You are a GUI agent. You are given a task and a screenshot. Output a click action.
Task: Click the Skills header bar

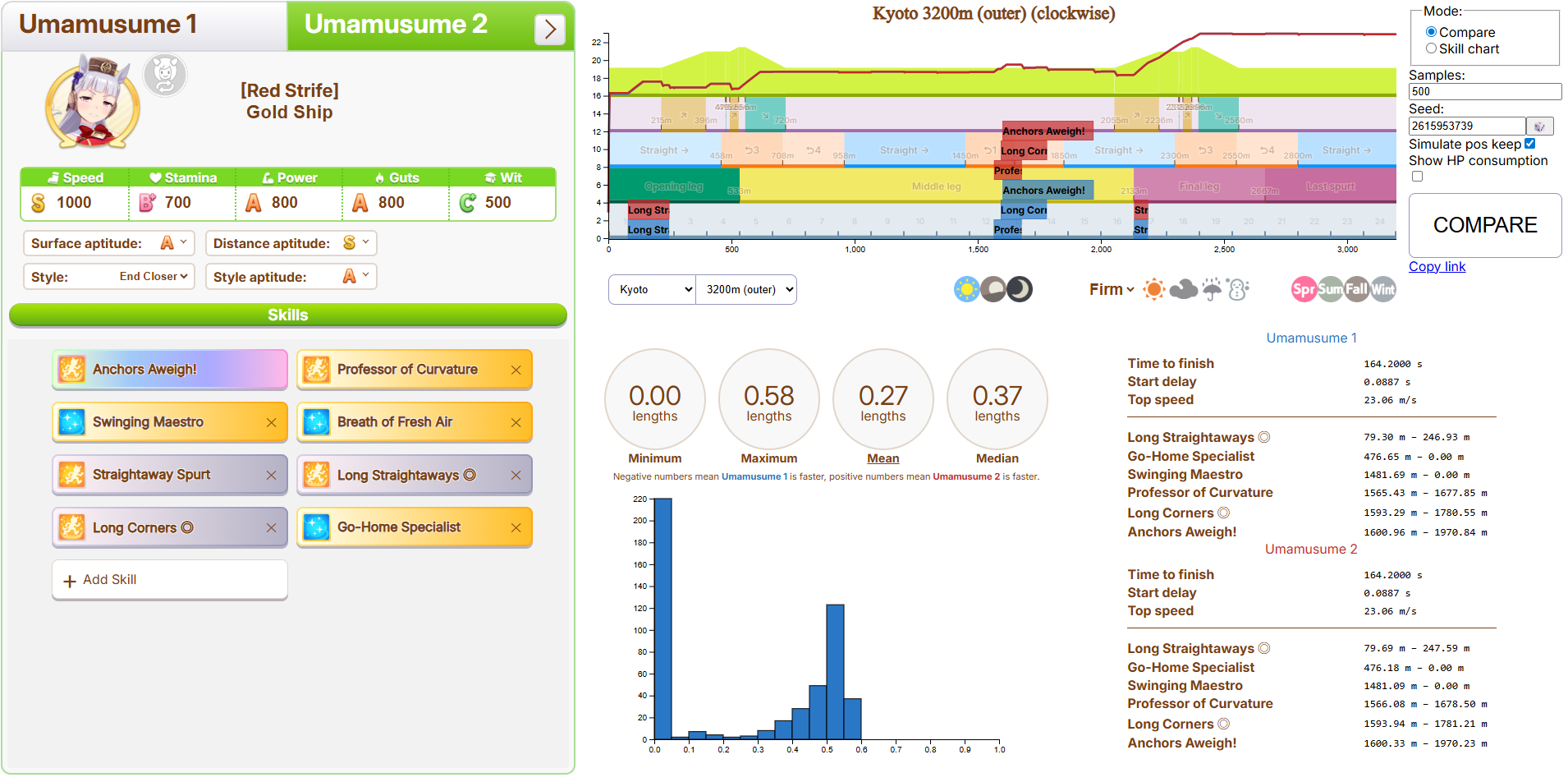tap(288, 315)
